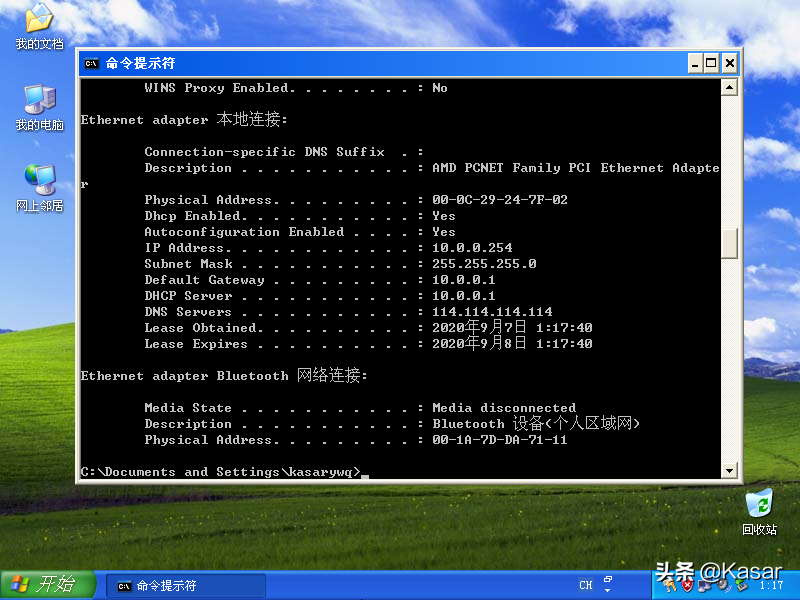The image size is (800, 600).
Task: Click the AMD PCNET Family description text
Action: point(576,167)
